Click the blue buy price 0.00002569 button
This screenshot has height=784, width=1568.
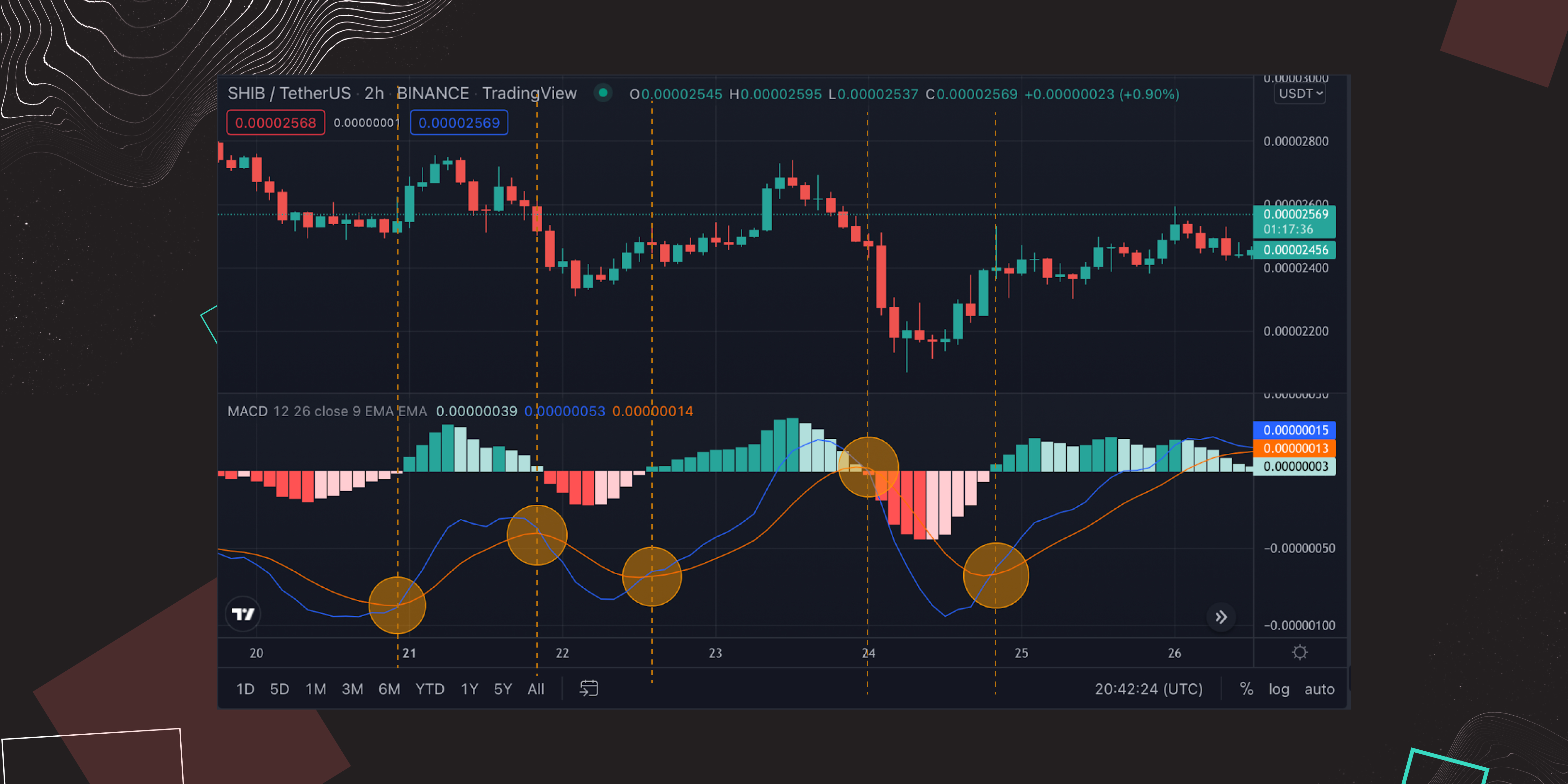pyautogui.click(x=459, y=123)
